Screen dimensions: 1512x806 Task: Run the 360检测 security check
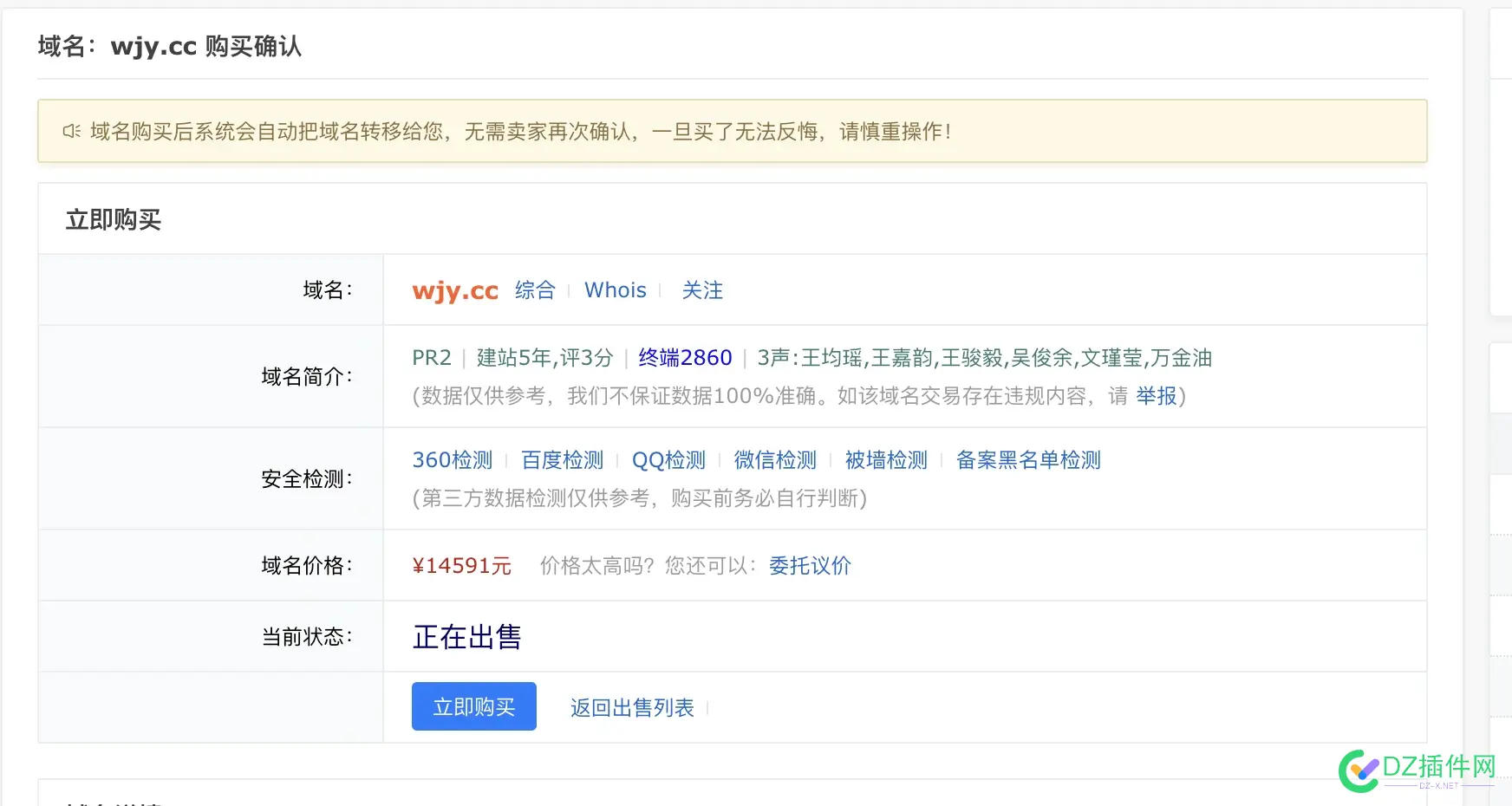[453, 460]
